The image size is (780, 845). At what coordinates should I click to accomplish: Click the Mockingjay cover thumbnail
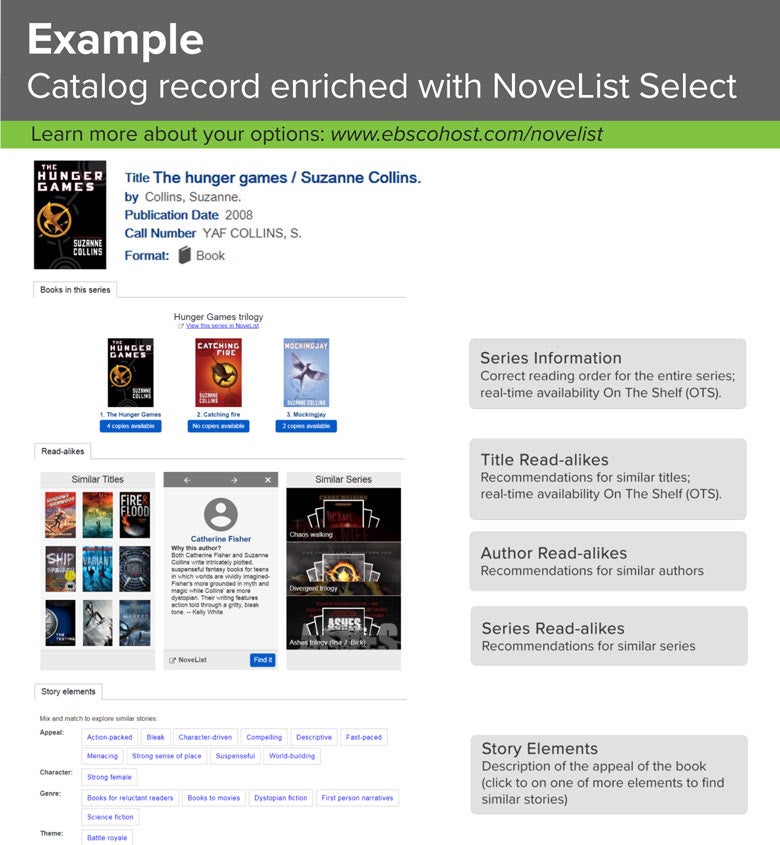306,372
